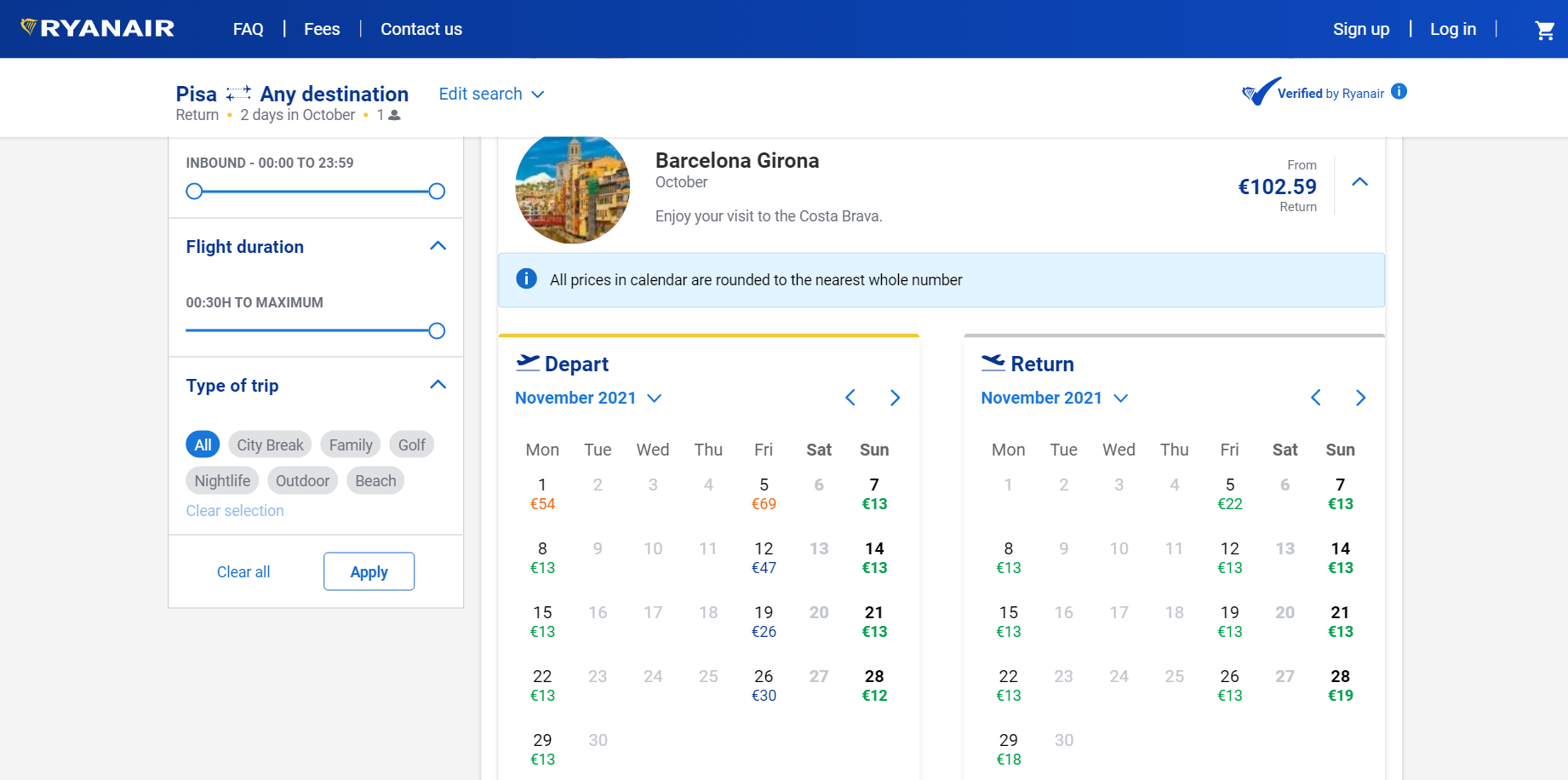This screenshot has width=1568, height=780.
Task: Collapse the Type of trip section
Action: (438, 385)
